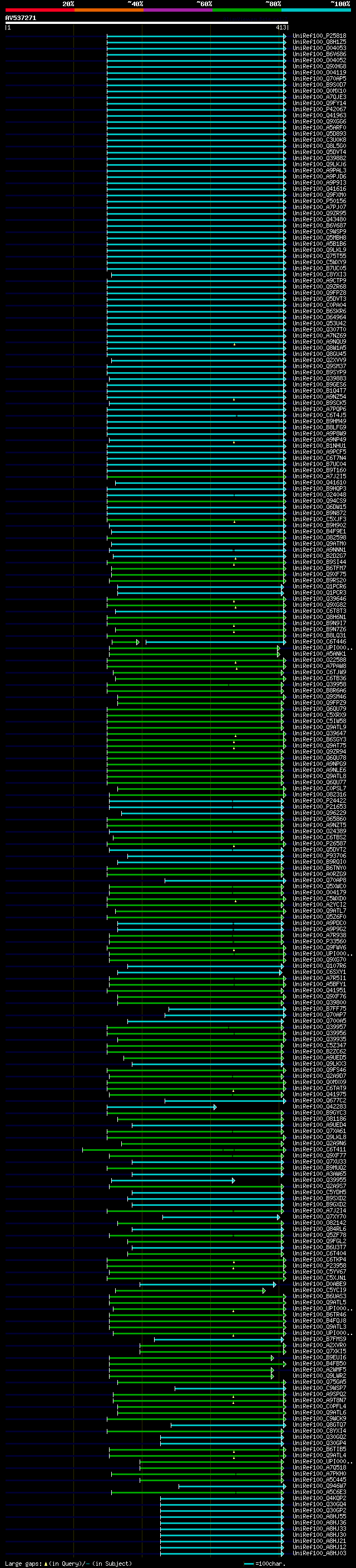Screen dimensions: 356x1568
Task: Select the UniRef100_P26587 label
Action: 319,844
